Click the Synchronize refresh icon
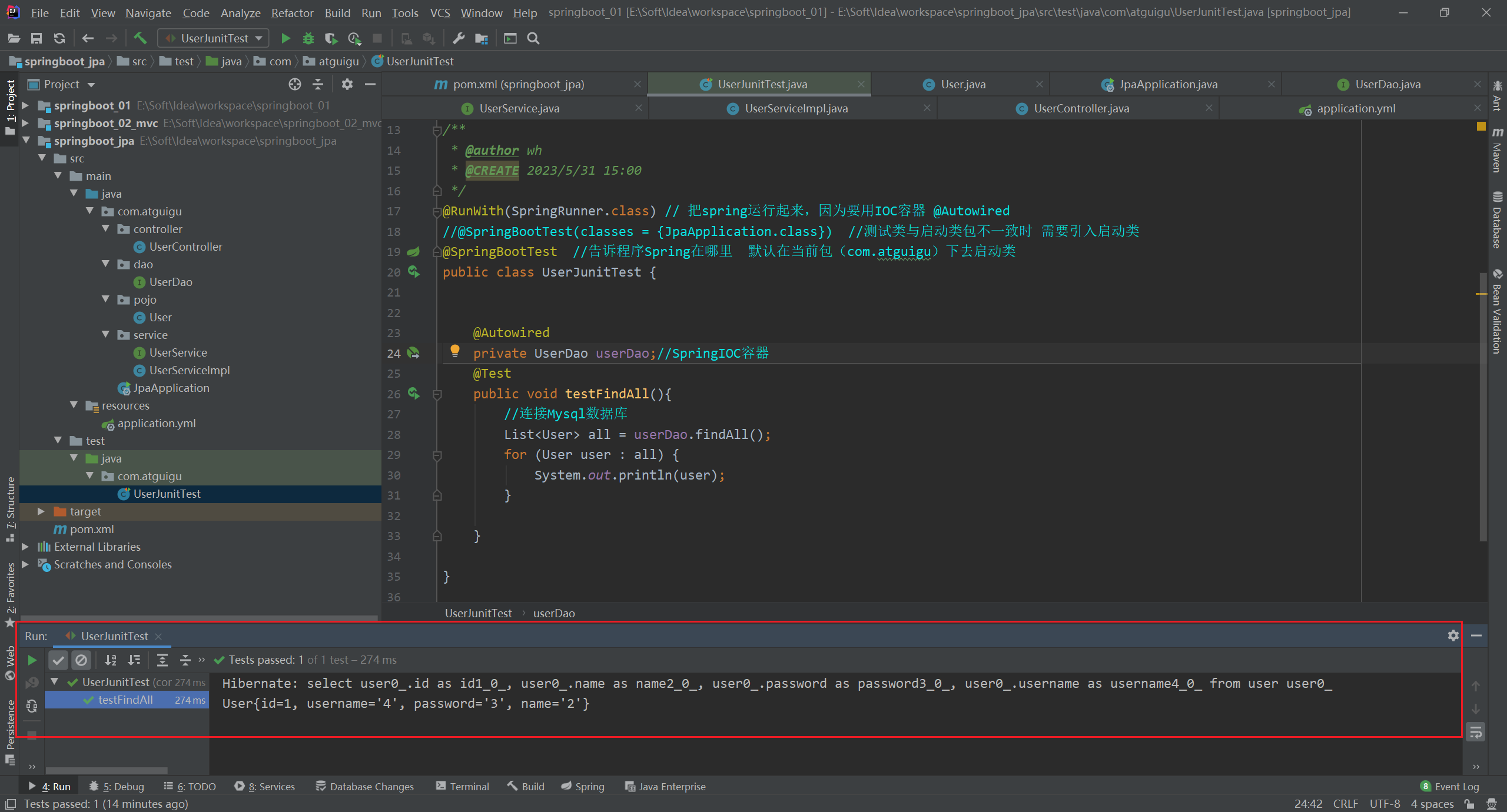 point(59,38)
